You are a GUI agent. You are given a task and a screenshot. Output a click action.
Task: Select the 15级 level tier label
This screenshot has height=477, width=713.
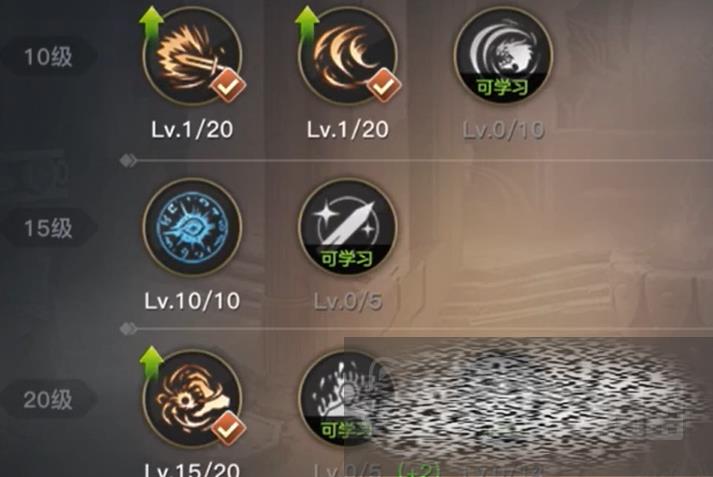click(x=48, y=228)
